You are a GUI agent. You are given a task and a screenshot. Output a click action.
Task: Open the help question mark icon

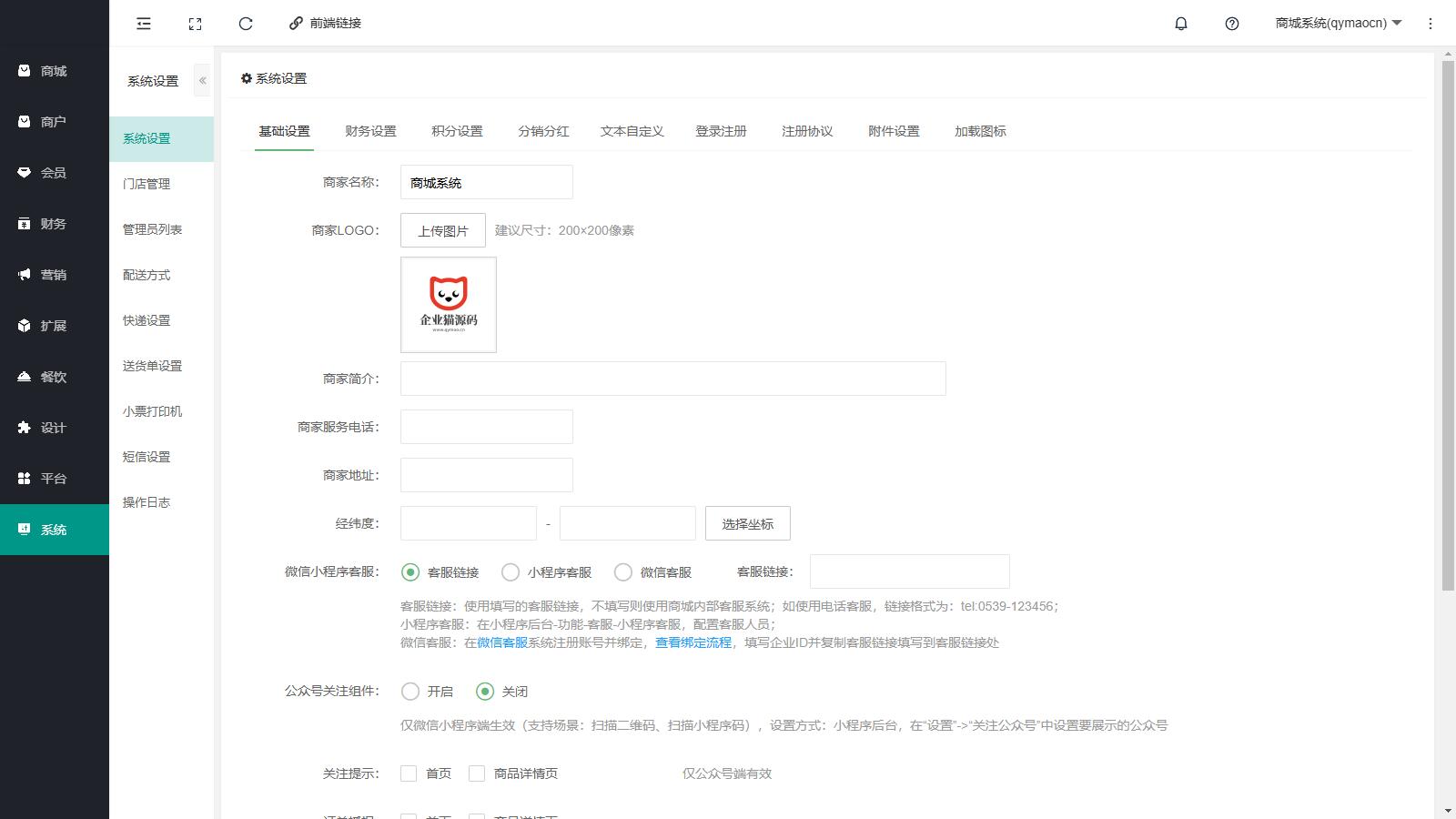[1232, 24]
